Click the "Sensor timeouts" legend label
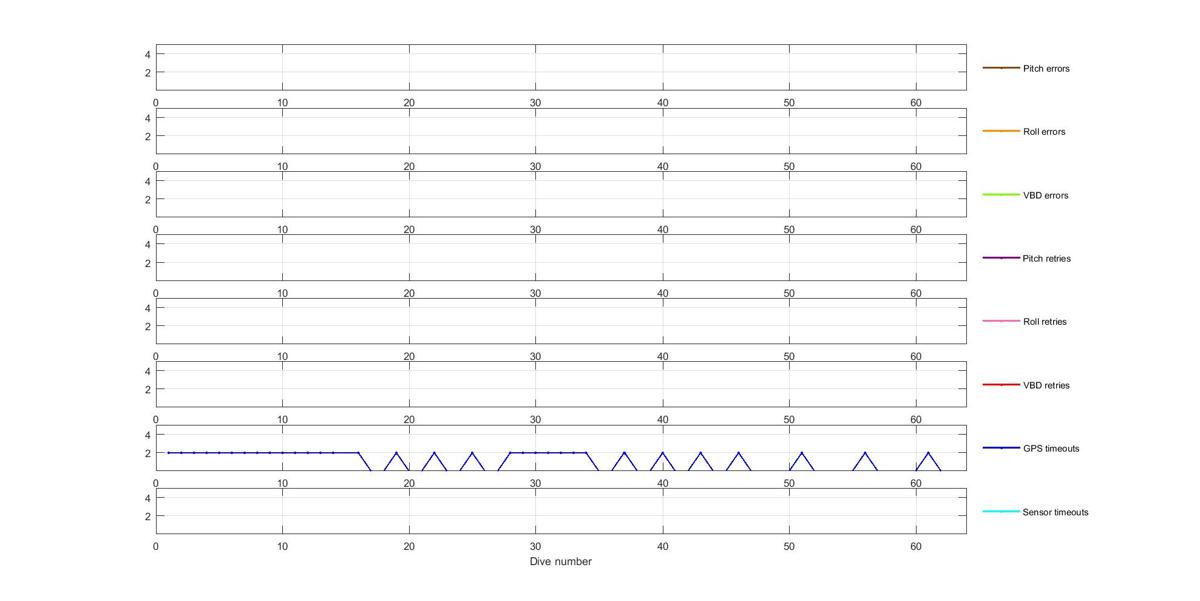This screenshot has height=601, width=1200. (1055, 512)
